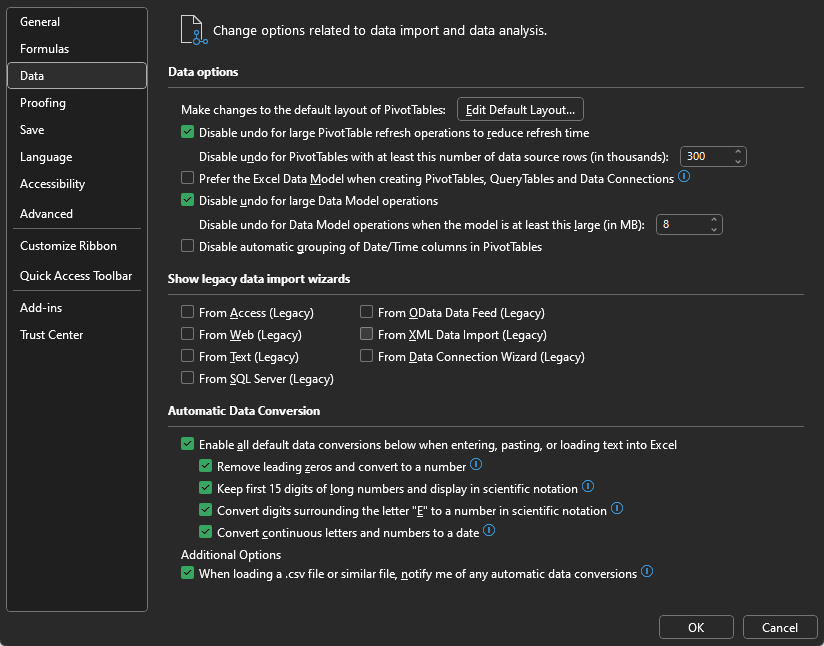Open Accessibility options
The width and height of the screenshot is (824, 646).
pyautogui.click(x=77, y=184)
